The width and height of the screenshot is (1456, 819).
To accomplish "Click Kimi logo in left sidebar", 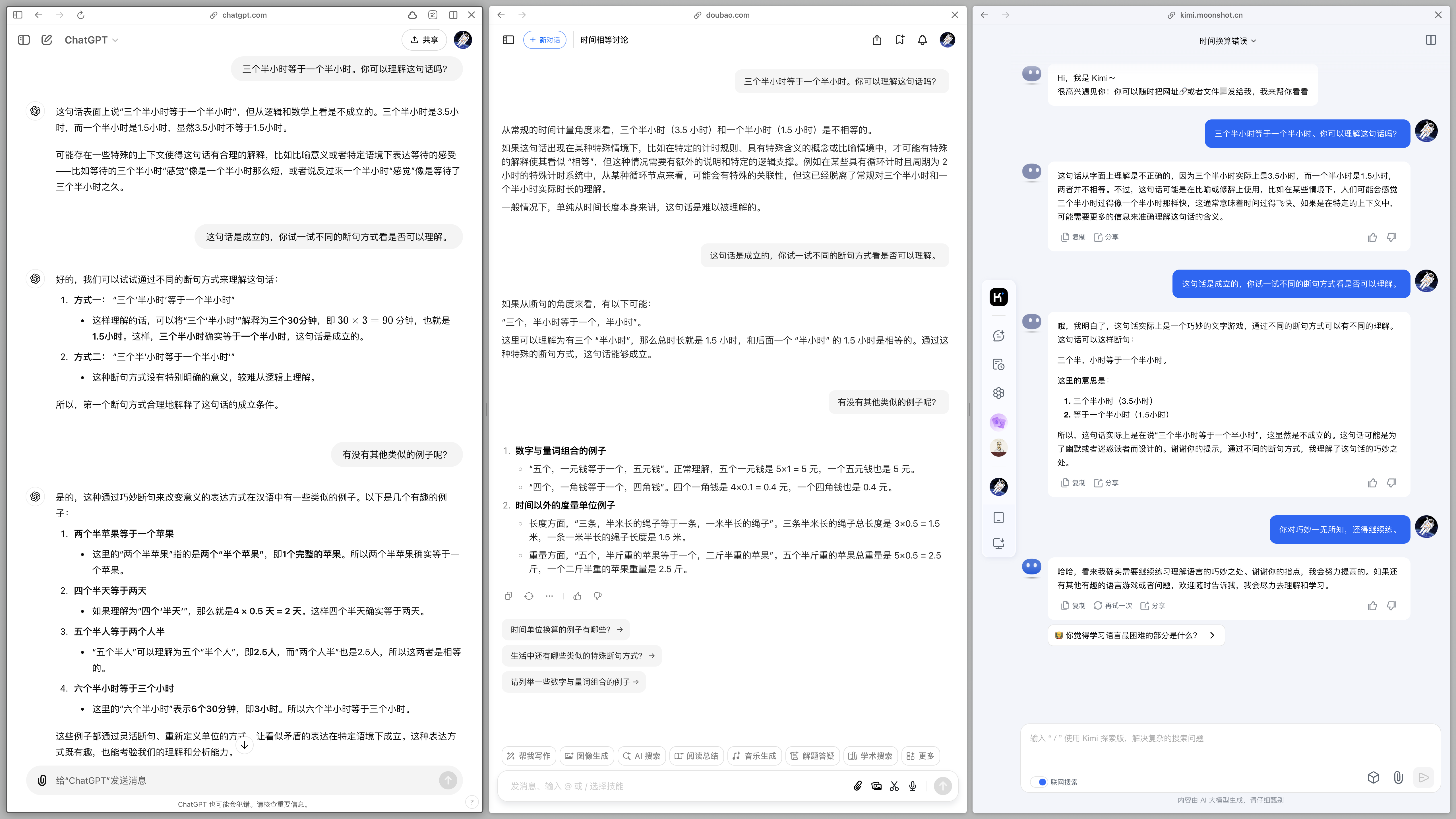I will click(999, 297).
